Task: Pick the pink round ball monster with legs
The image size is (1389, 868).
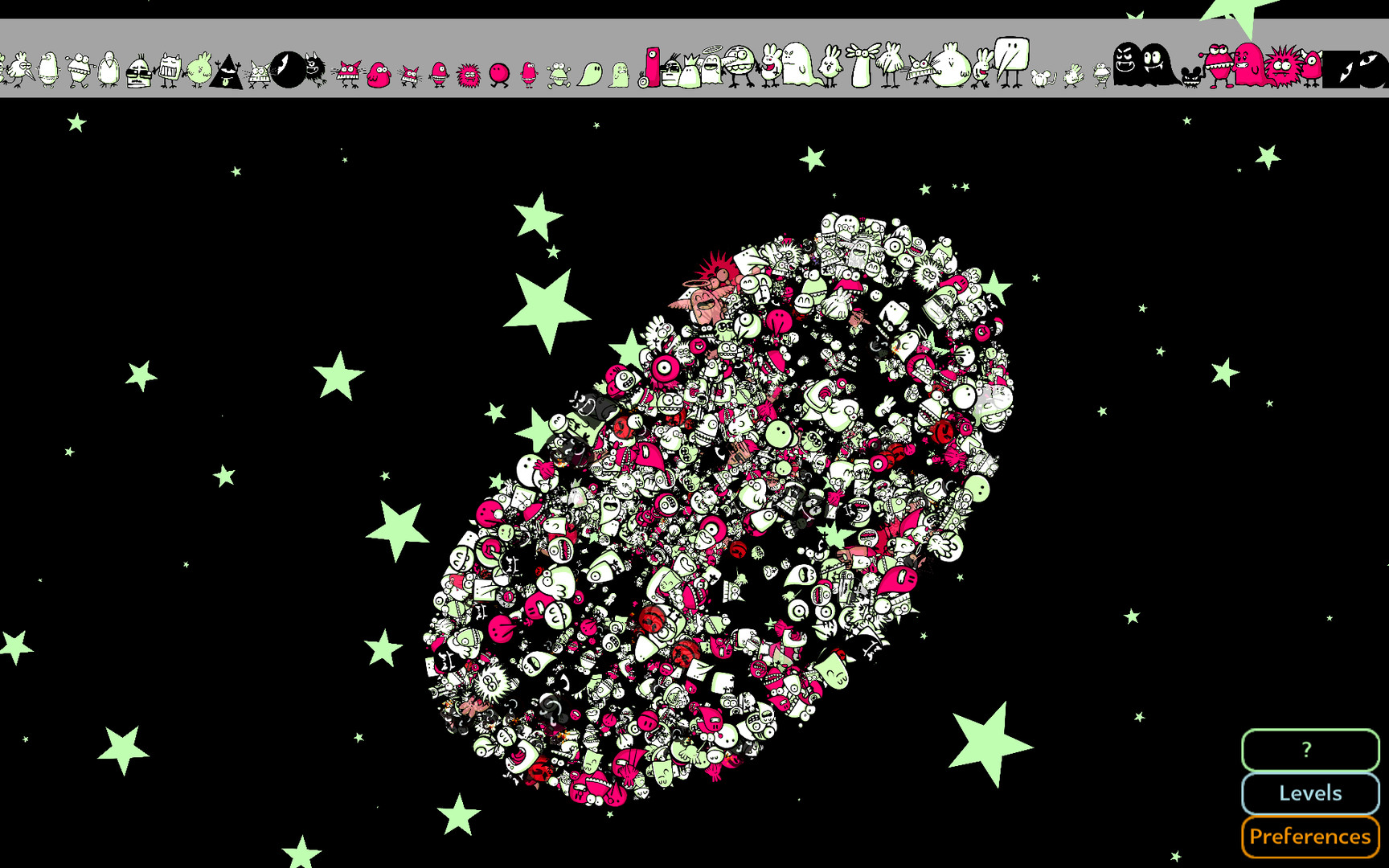Action: (499, 75)
